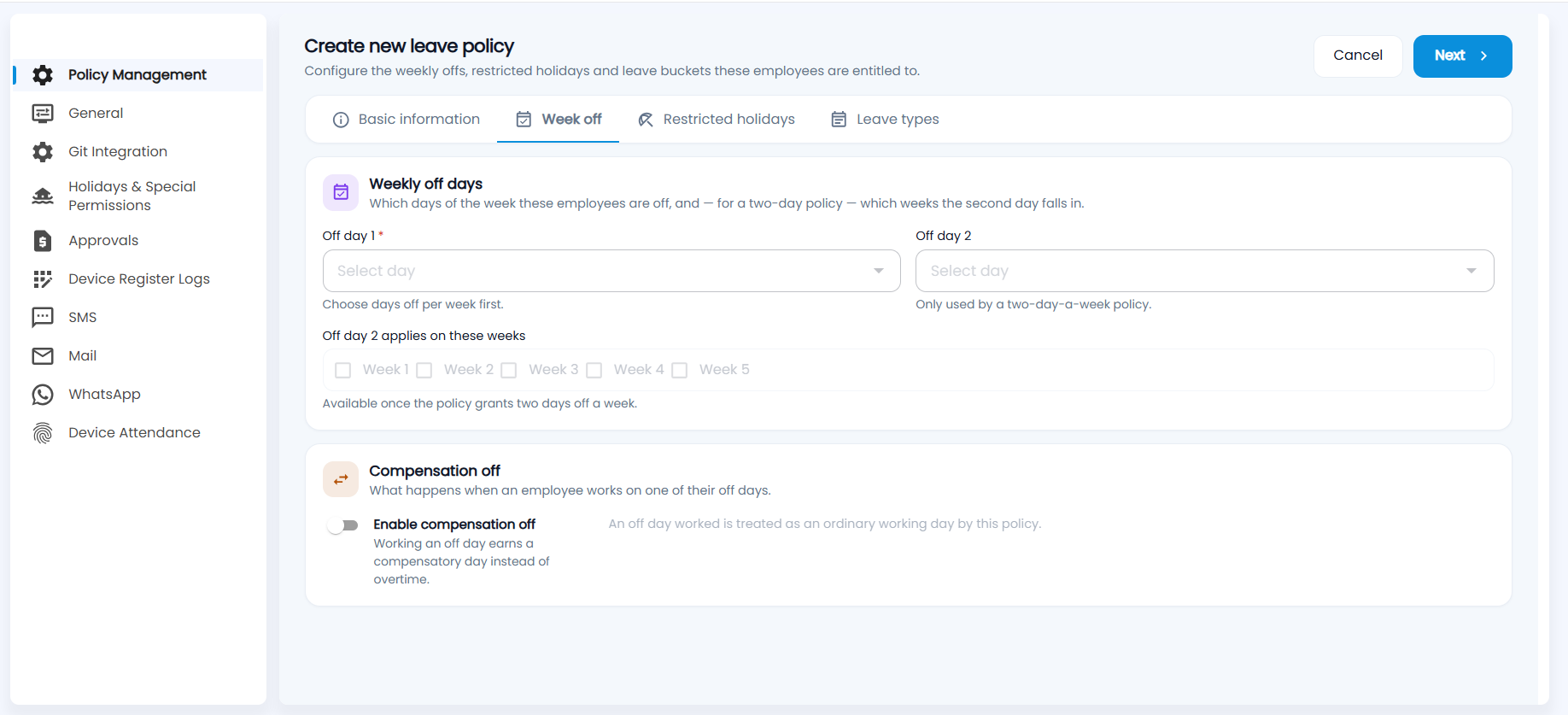The image size is (1568, 715).
Task: Click the Policy Management label
Action: point(137,75)
